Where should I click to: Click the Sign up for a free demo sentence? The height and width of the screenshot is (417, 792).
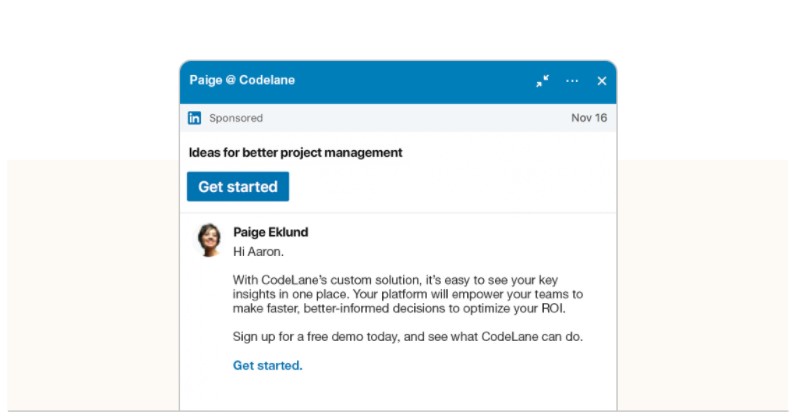(x=407, y=337)
